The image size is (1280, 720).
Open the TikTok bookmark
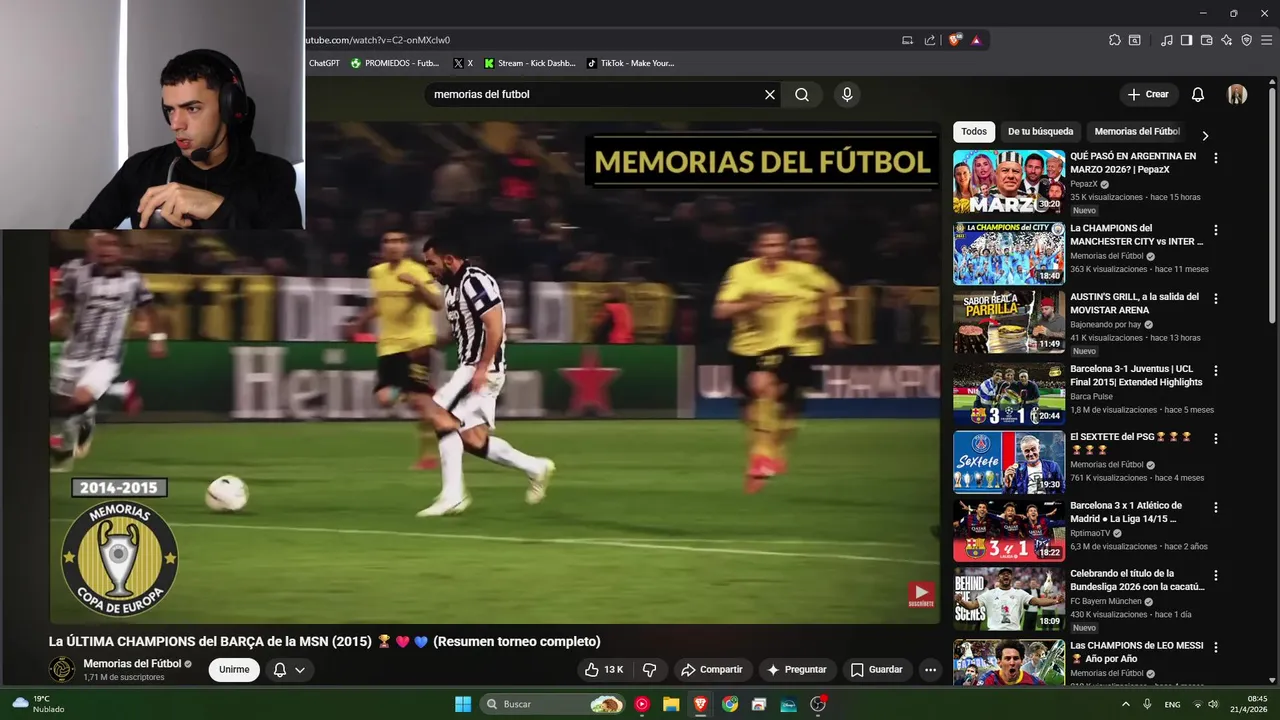pos(630,63)
